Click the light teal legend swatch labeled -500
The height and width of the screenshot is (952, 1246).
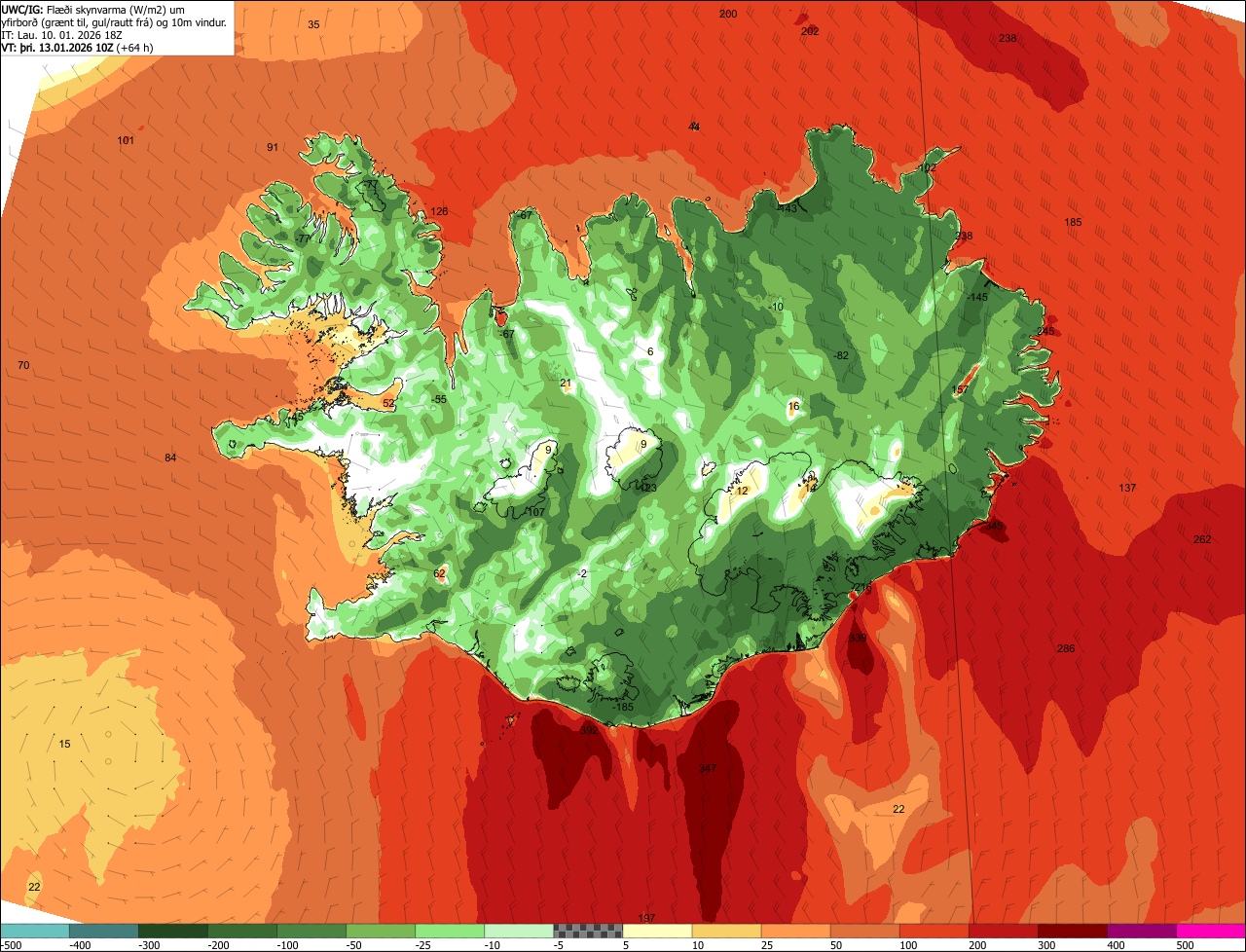[34, 931]
